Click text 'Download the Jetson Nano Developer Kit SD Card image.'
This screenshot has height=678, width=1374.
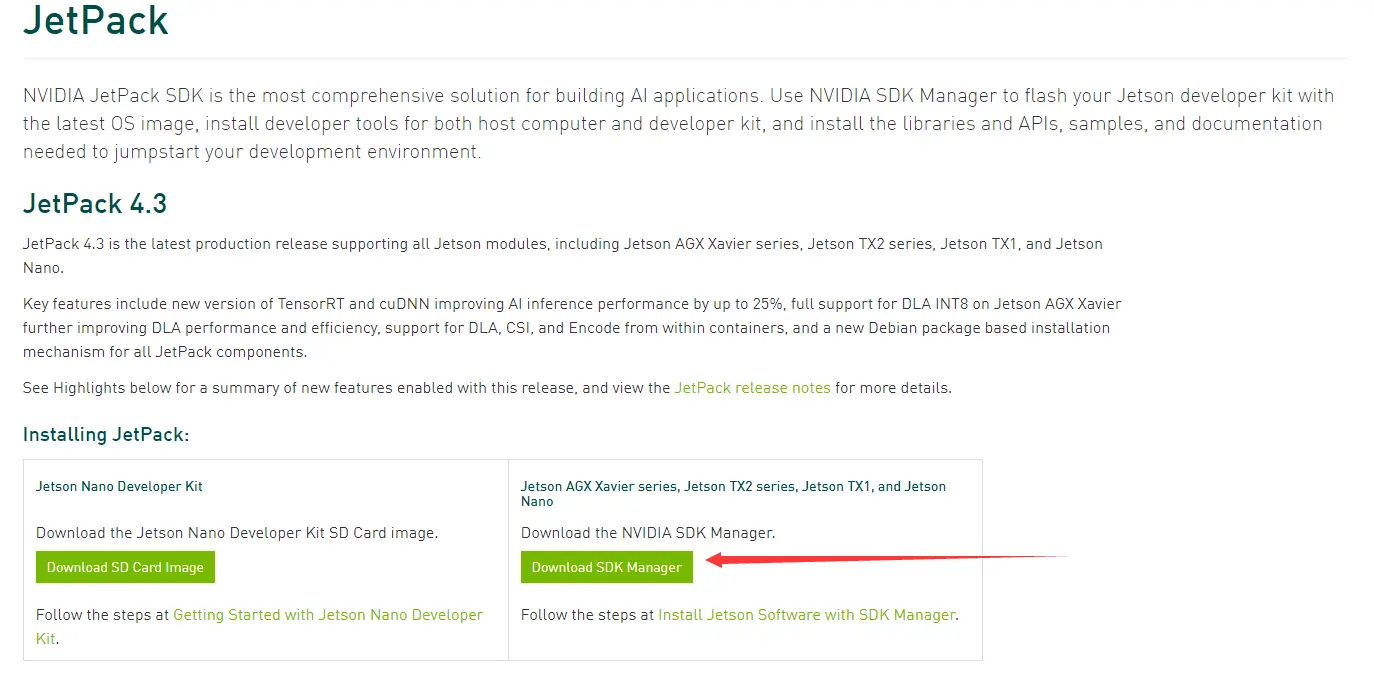click(237, 533)
